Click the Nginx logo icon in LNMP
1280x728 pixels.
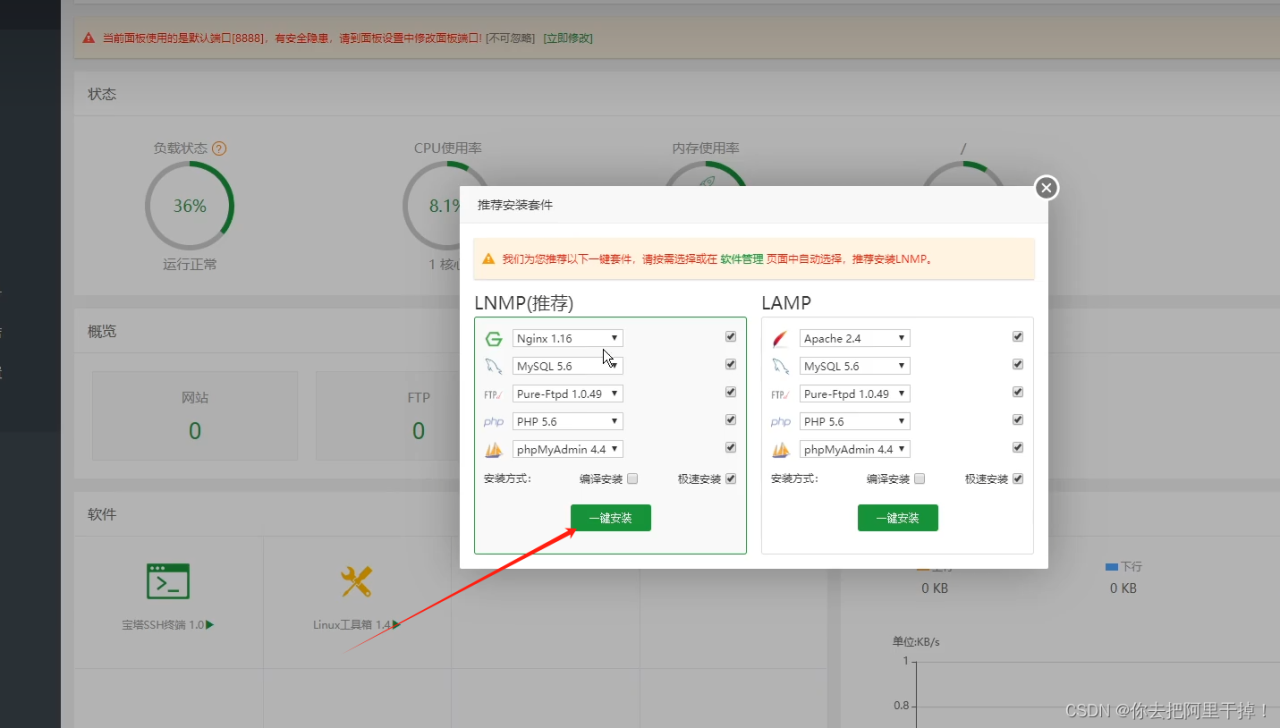click(493, 339)
